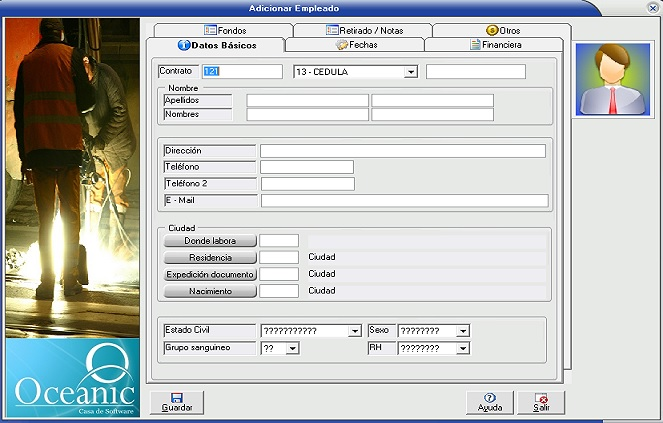663x423 pixels.
Task: Click the Donde labora button
Action: coord(209,241)
